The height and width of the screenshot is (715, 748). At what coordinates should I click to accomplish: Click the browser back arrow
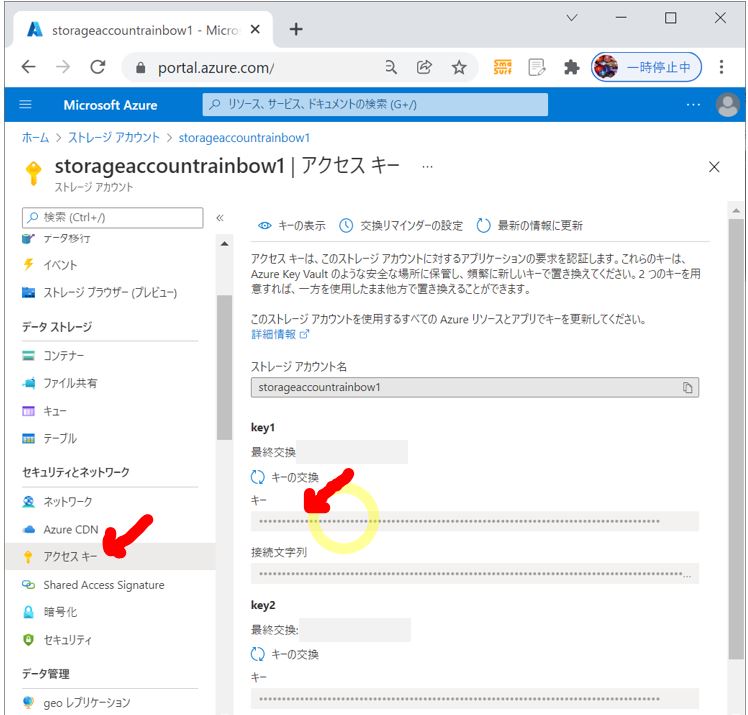(29, 67)
